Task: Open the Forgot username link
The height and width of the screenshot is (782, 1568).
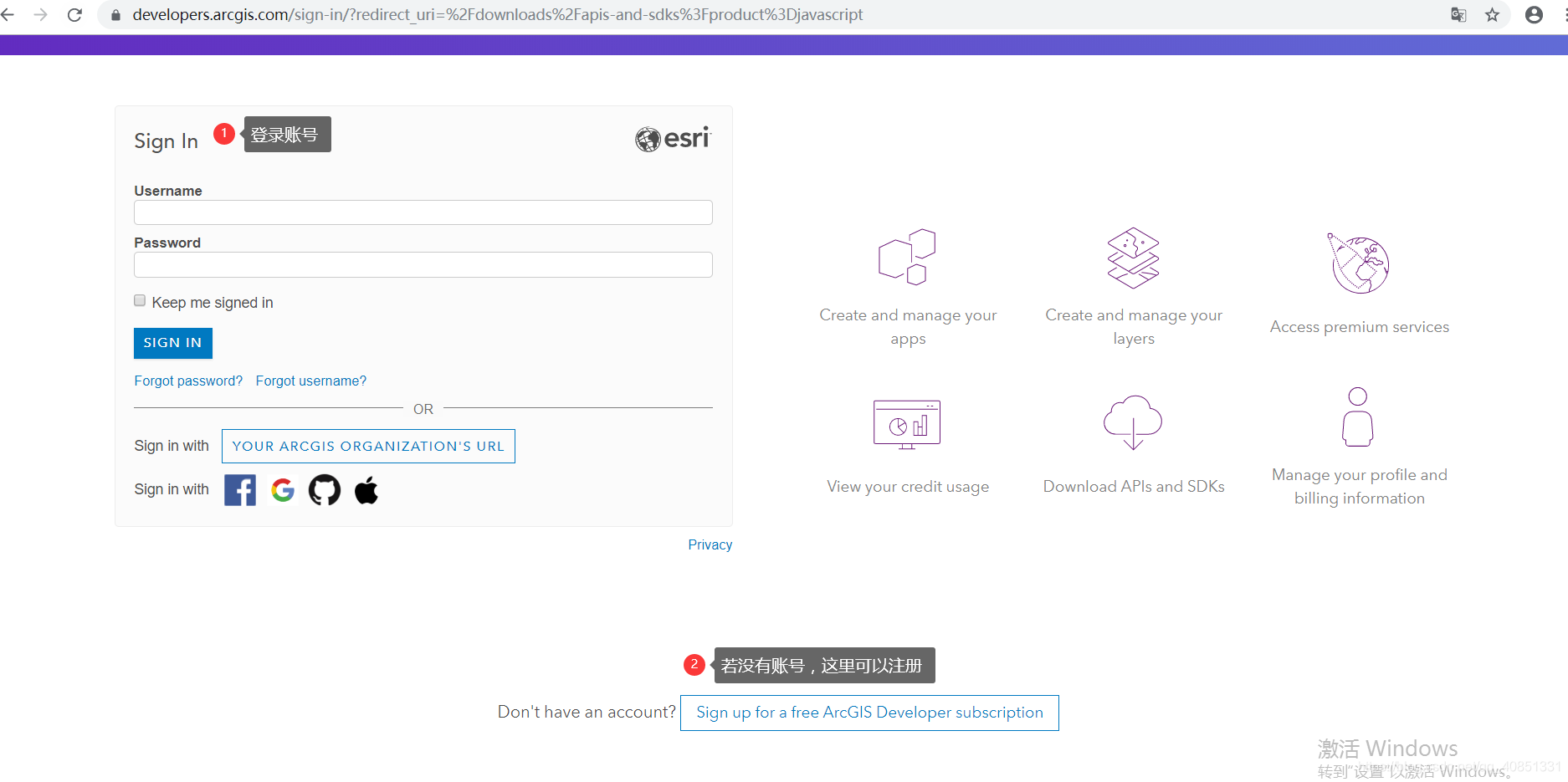Action: (x=311, y=381)
